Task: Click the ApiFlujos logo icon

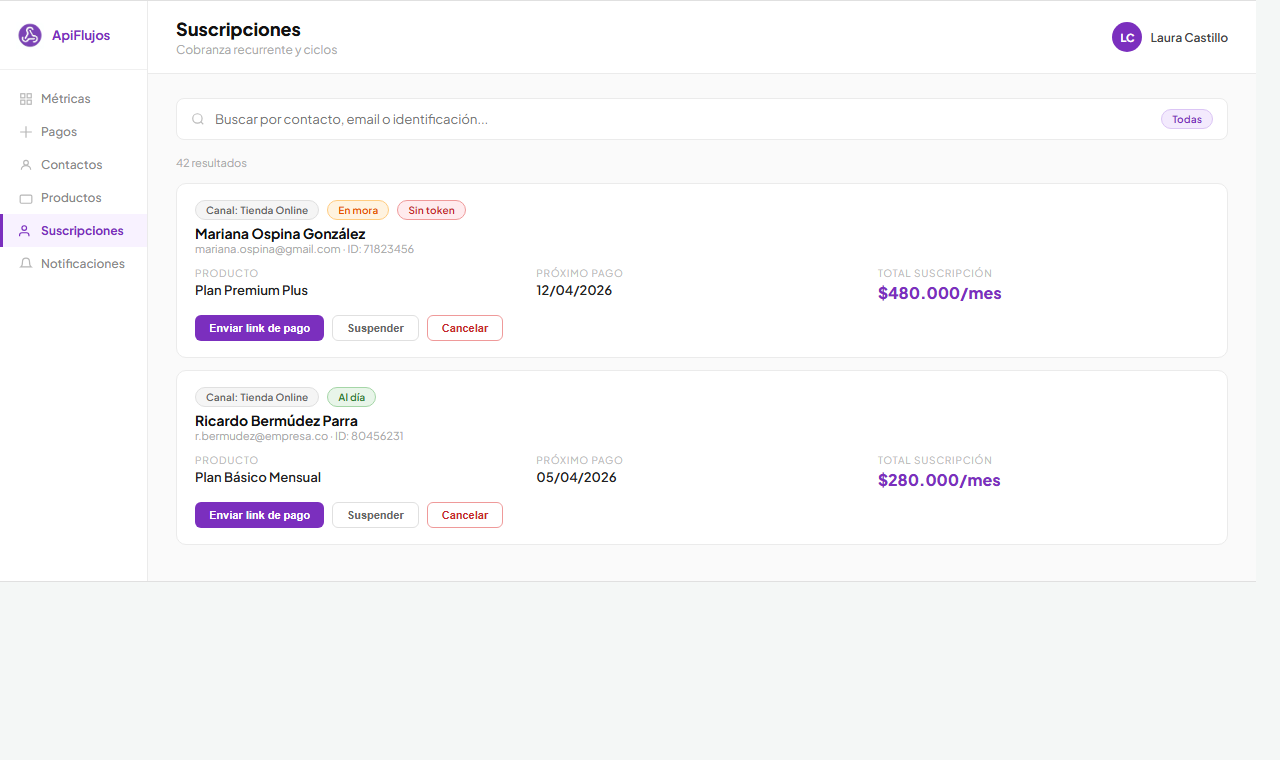Action: pyautogui.click(x=30, y=36)
